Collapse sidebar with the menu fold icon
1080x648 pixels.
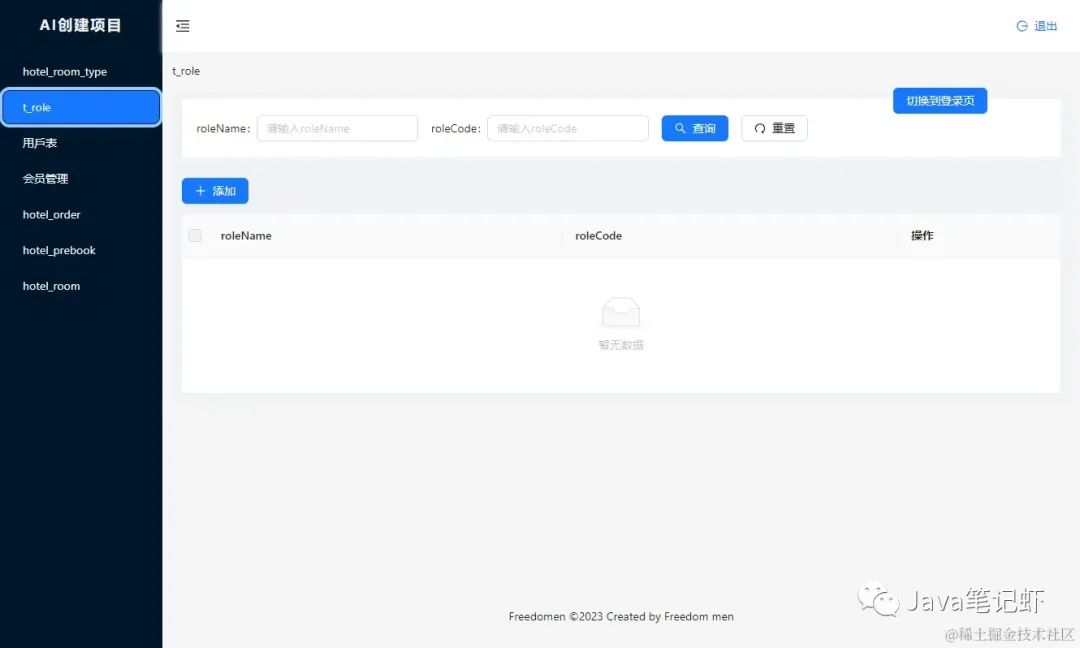[183, 26]
